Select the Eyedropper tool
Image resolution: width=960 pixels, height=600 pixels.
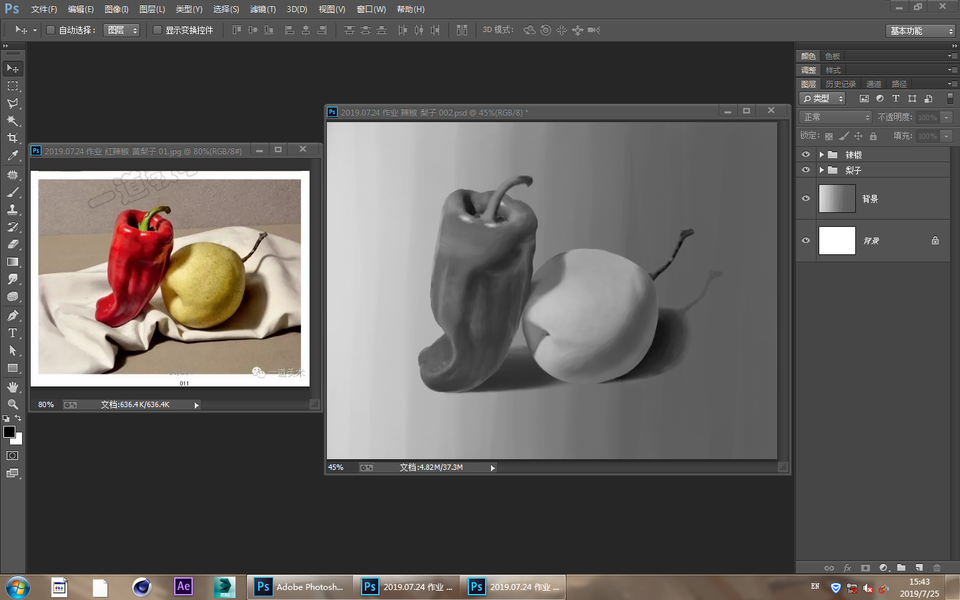pyautogui.click(x=13, y=156)
